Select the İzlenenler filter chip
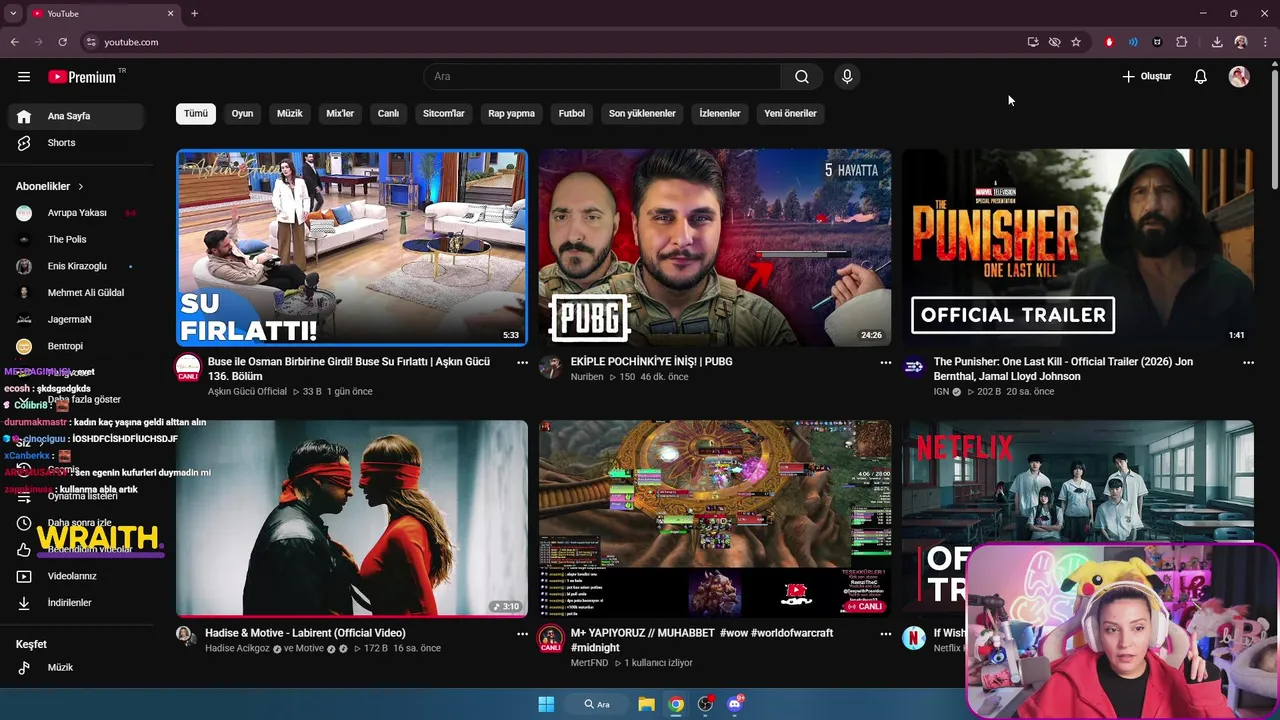 pos(720,114)
